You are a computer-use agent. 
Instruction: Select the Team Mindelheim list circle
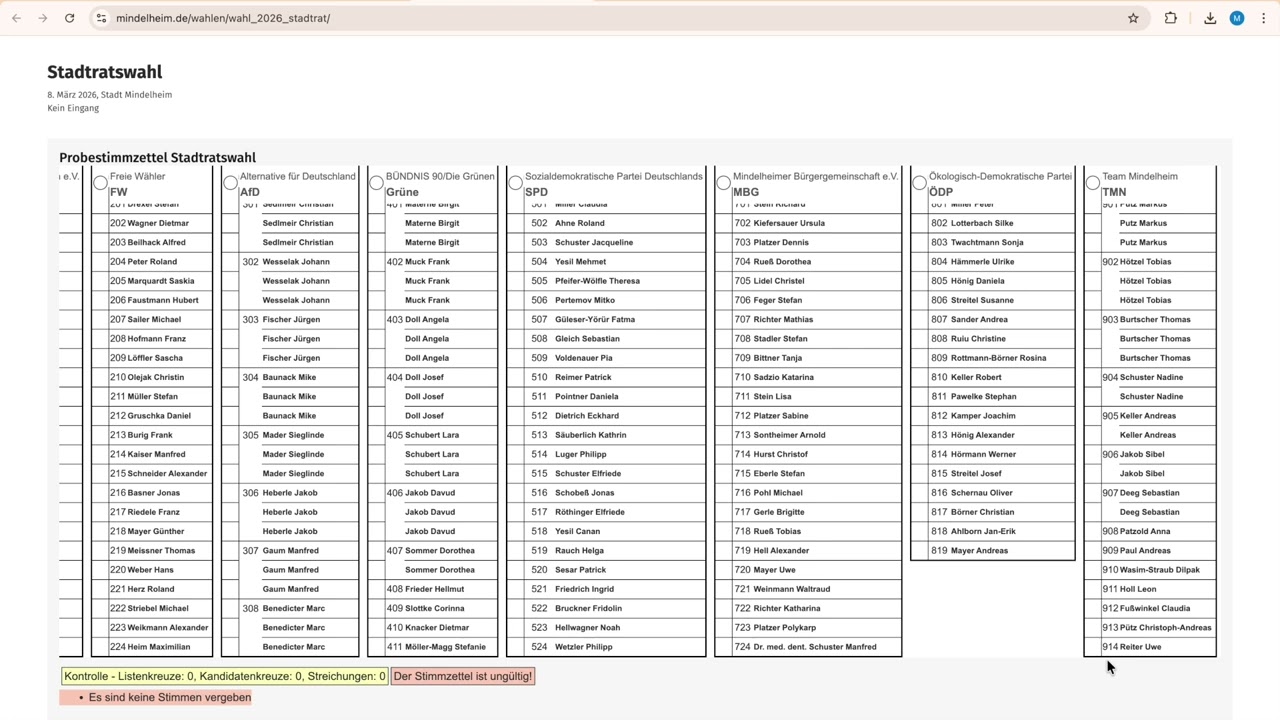coord(1092,183)
